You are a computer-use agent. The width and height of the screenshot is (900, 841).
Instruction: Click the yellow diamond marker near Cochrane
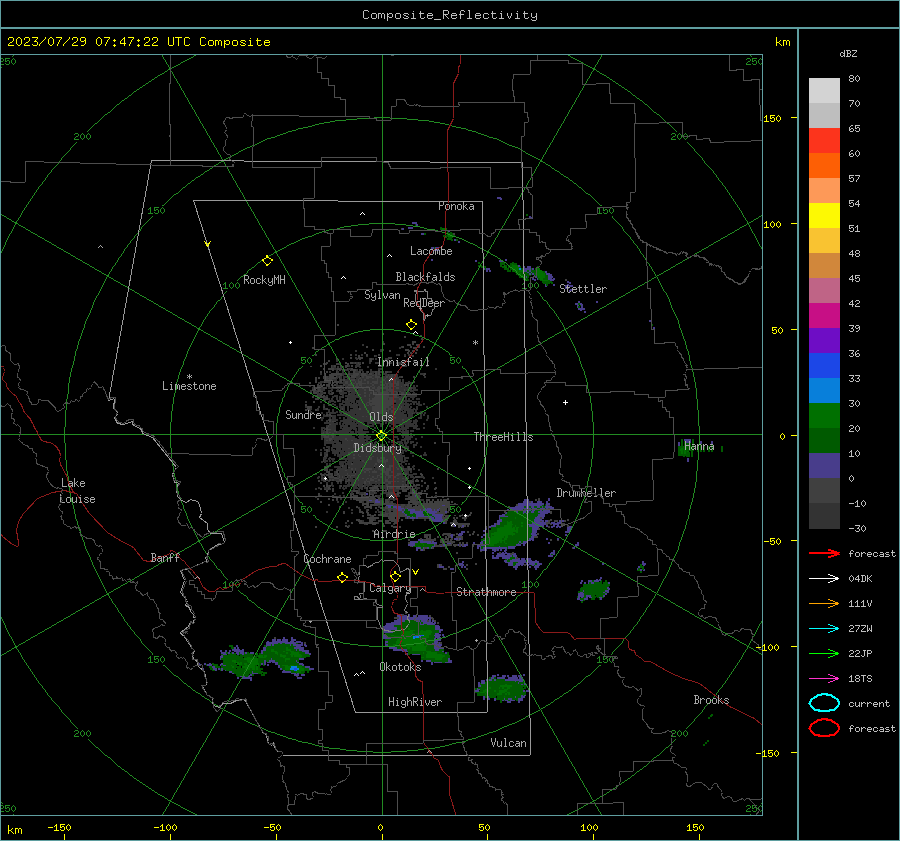point(343,578)
